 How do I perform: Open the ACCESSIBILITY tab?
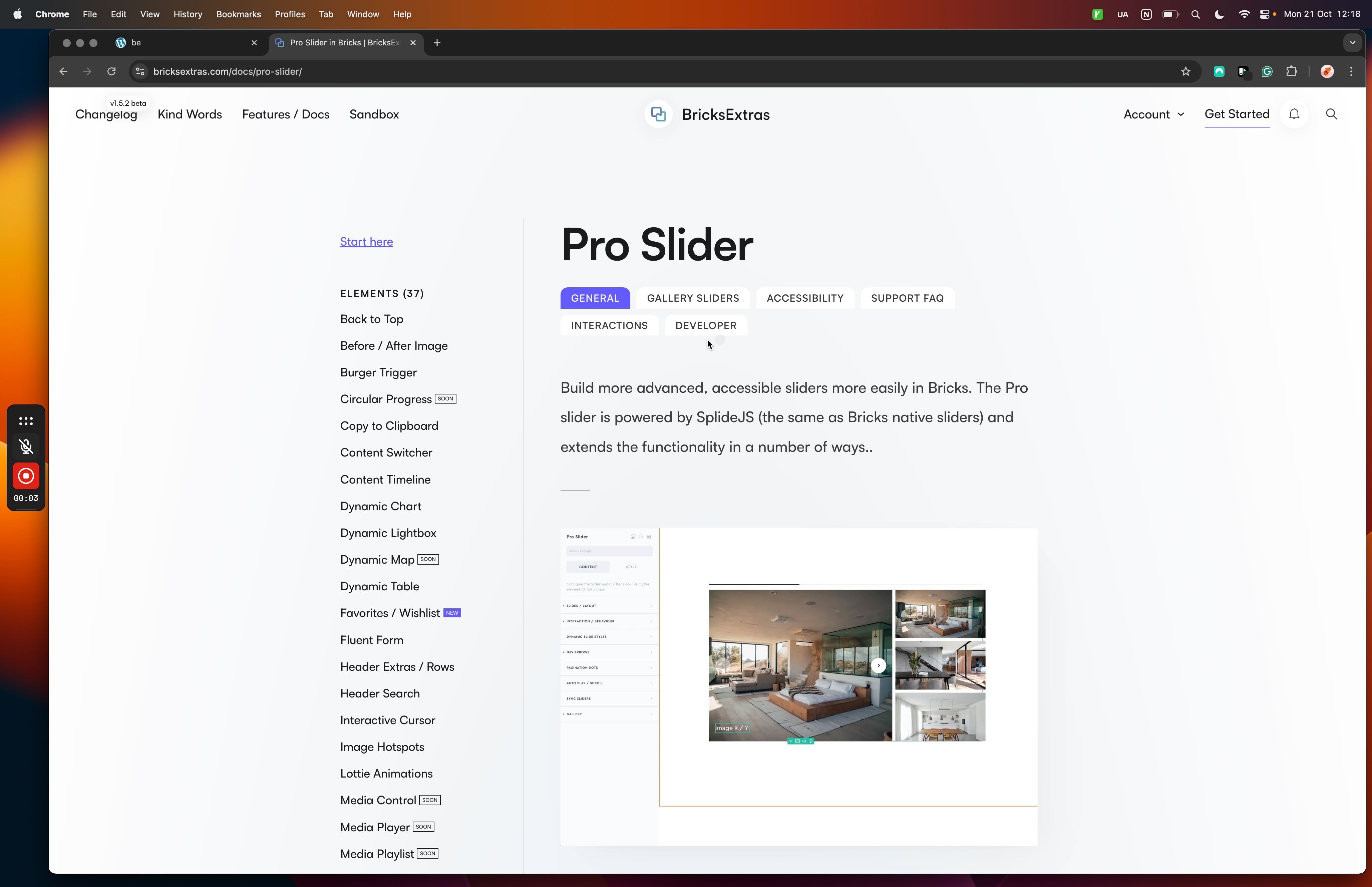click(x=805, y=298)
